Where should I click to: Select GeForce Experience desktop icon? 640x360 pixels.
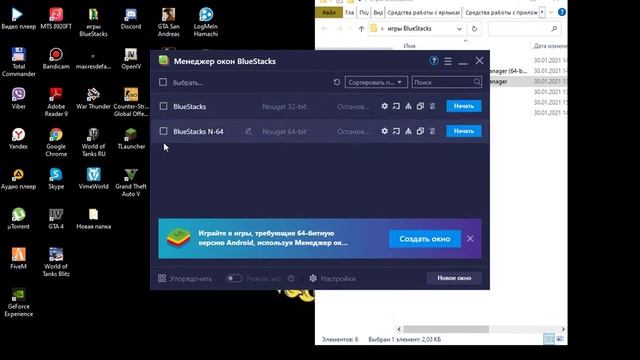pyautogui.click(x=18, y=302)
